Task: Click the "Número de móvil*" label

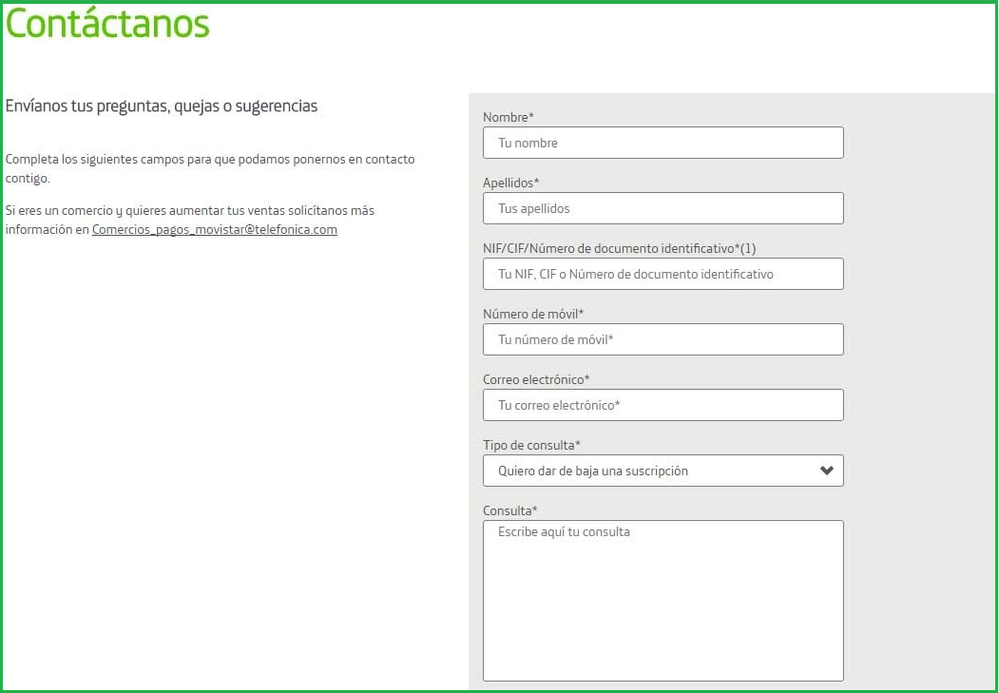Action: pos(533,314)
